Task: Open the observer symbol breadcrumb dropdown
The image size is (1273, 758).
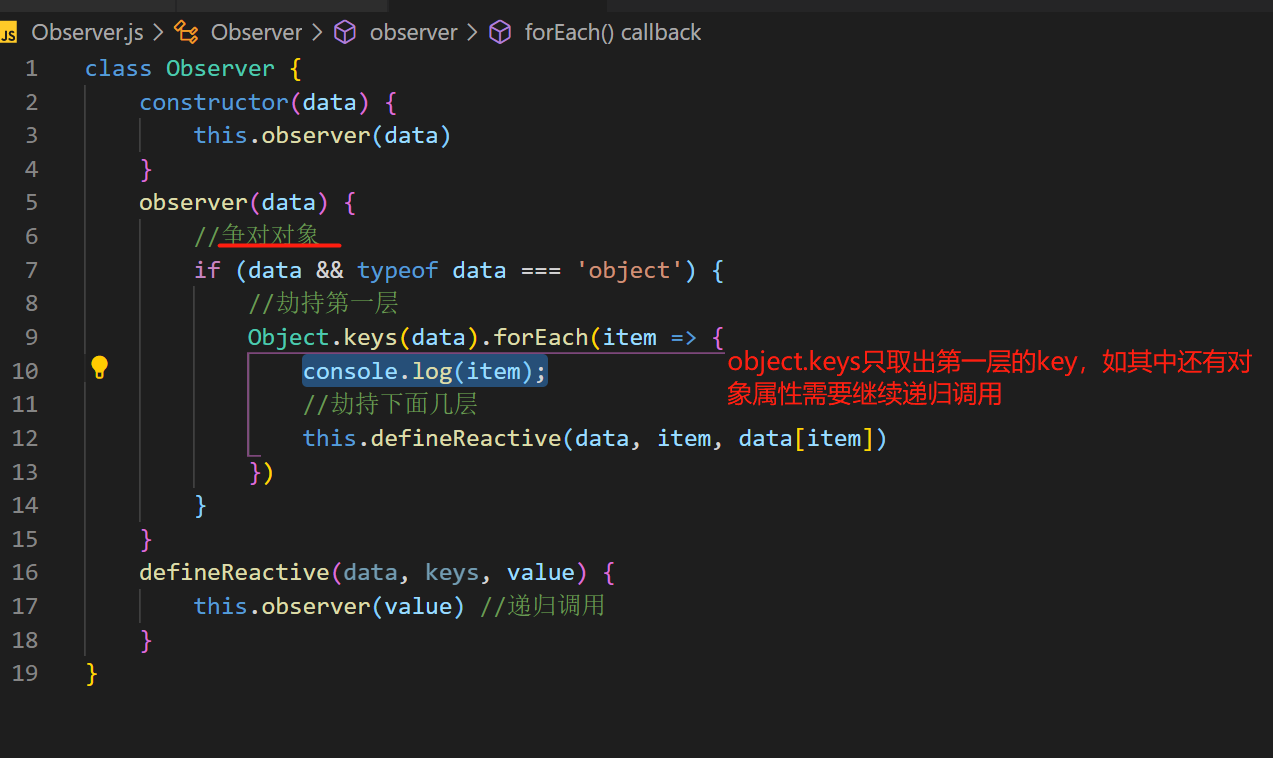Action: point(413,32)
